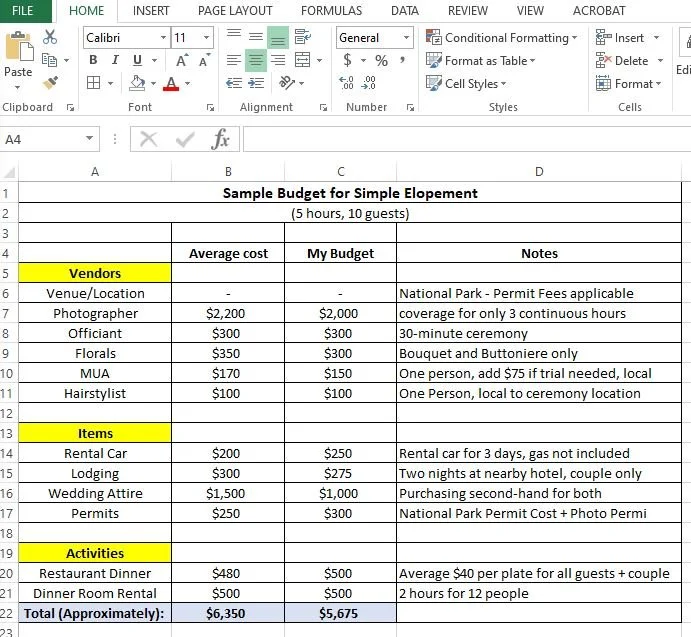Switch to the REVIEW tab

pyautogui.click(x=468, y=11)
